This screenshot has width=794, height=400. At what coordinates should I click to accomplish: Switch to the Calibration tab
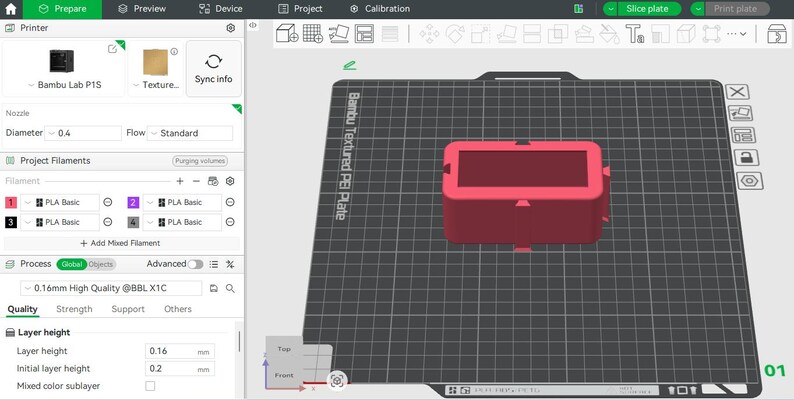tap(380, 9)
